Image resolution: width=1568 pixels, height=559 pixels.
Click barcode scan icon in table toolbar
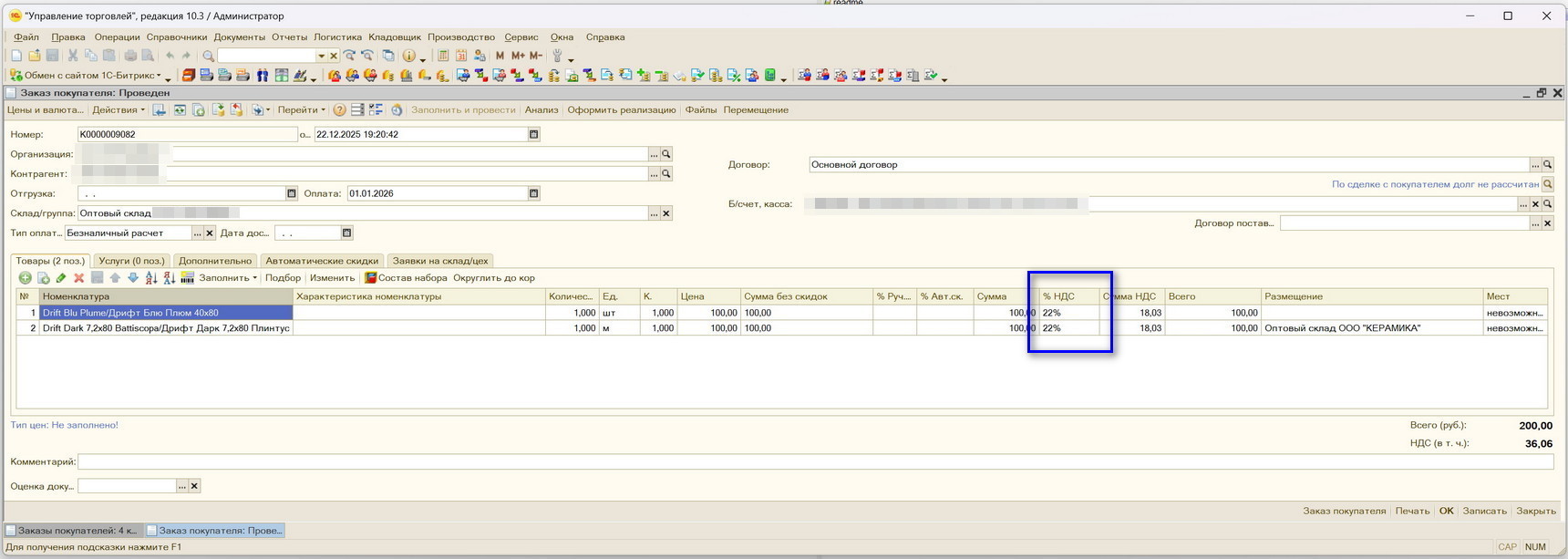pyautogui.click(x=187, y=278)
